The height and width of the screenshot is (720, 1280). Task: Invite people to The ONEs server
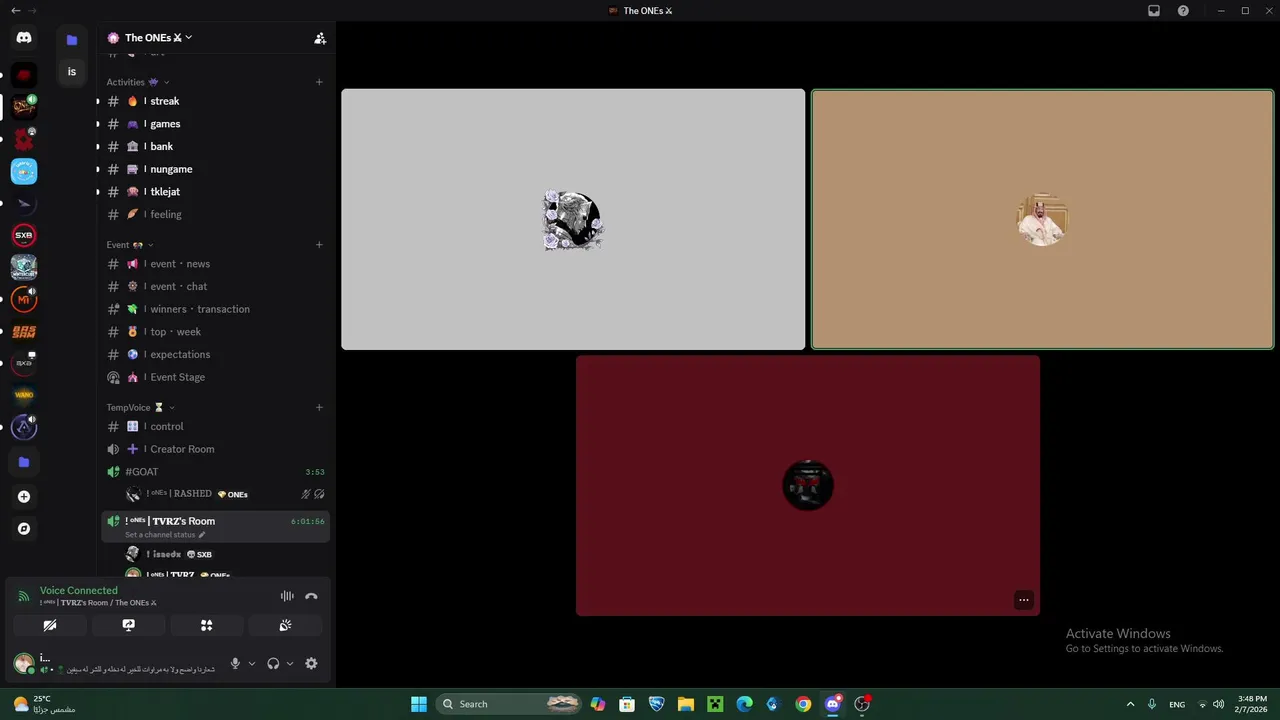320,38
